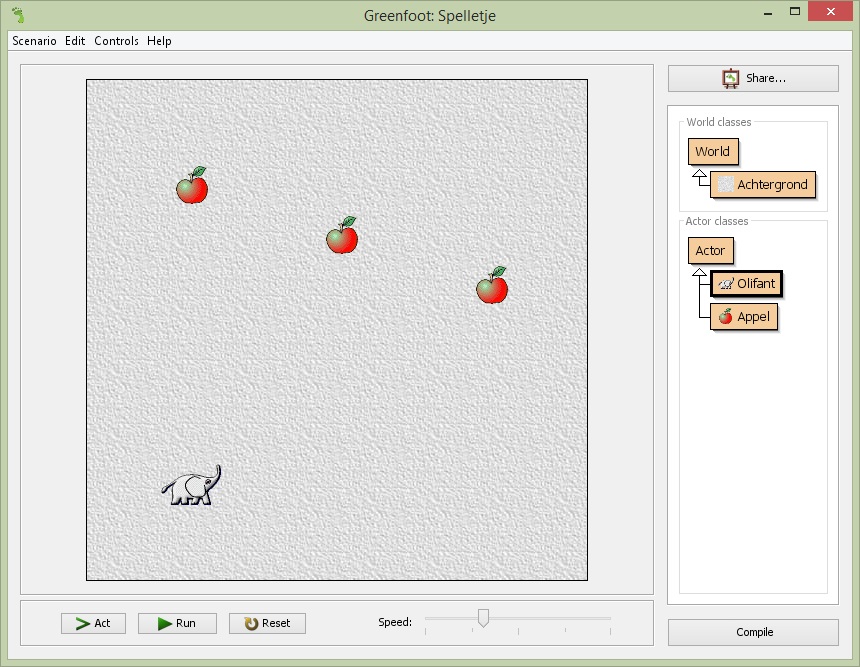This screenshot has width=860, height=667.
Task: Minimize the Greenfoot window
Action: [x=768, y=12]
